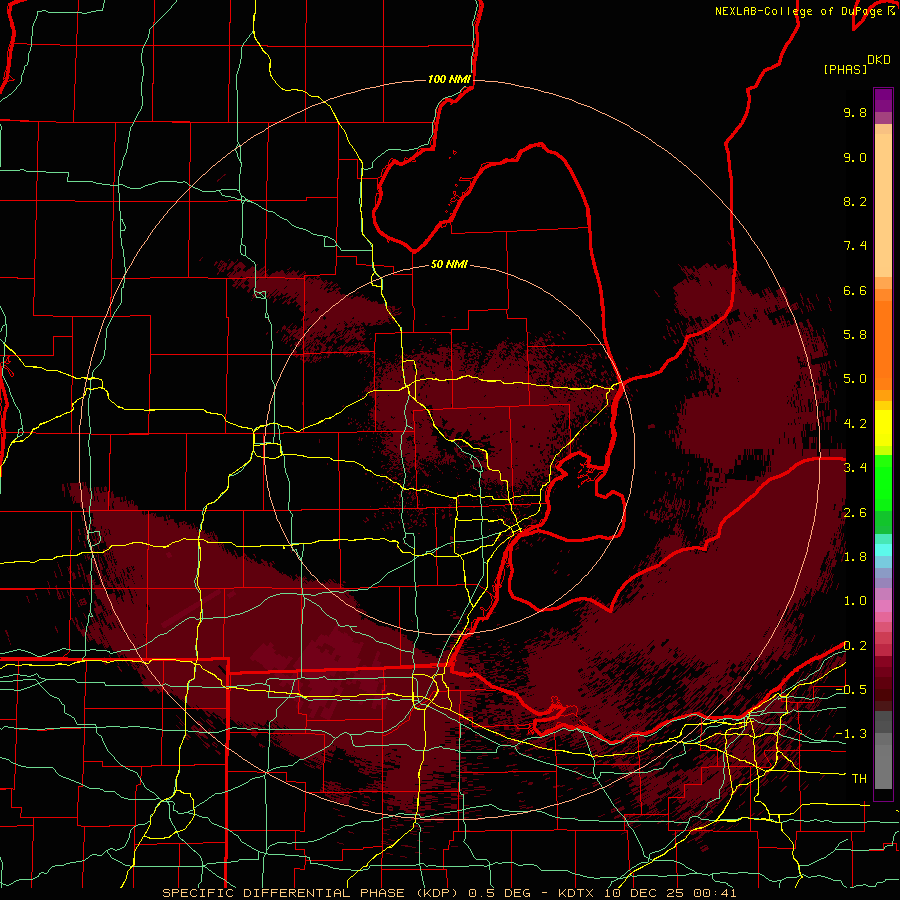900x900 pixels.
Task: Click the 100 NMI range ring label
Action: coord(449,79)
